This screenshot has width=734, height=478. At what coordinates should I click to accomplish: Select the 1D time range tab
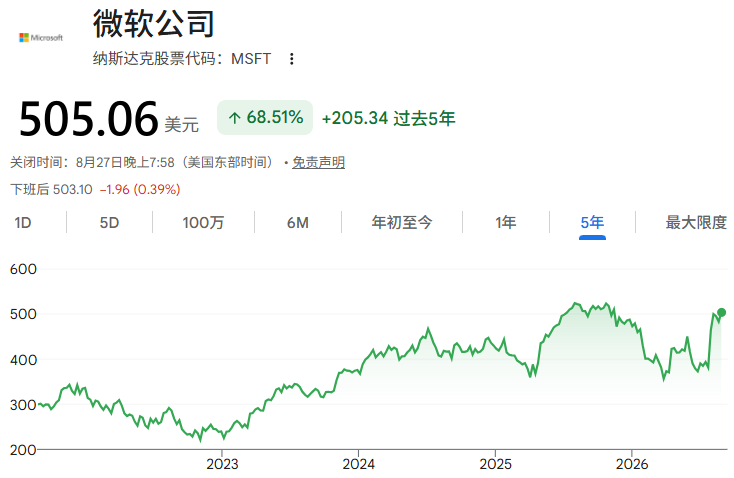pos(22,223)
